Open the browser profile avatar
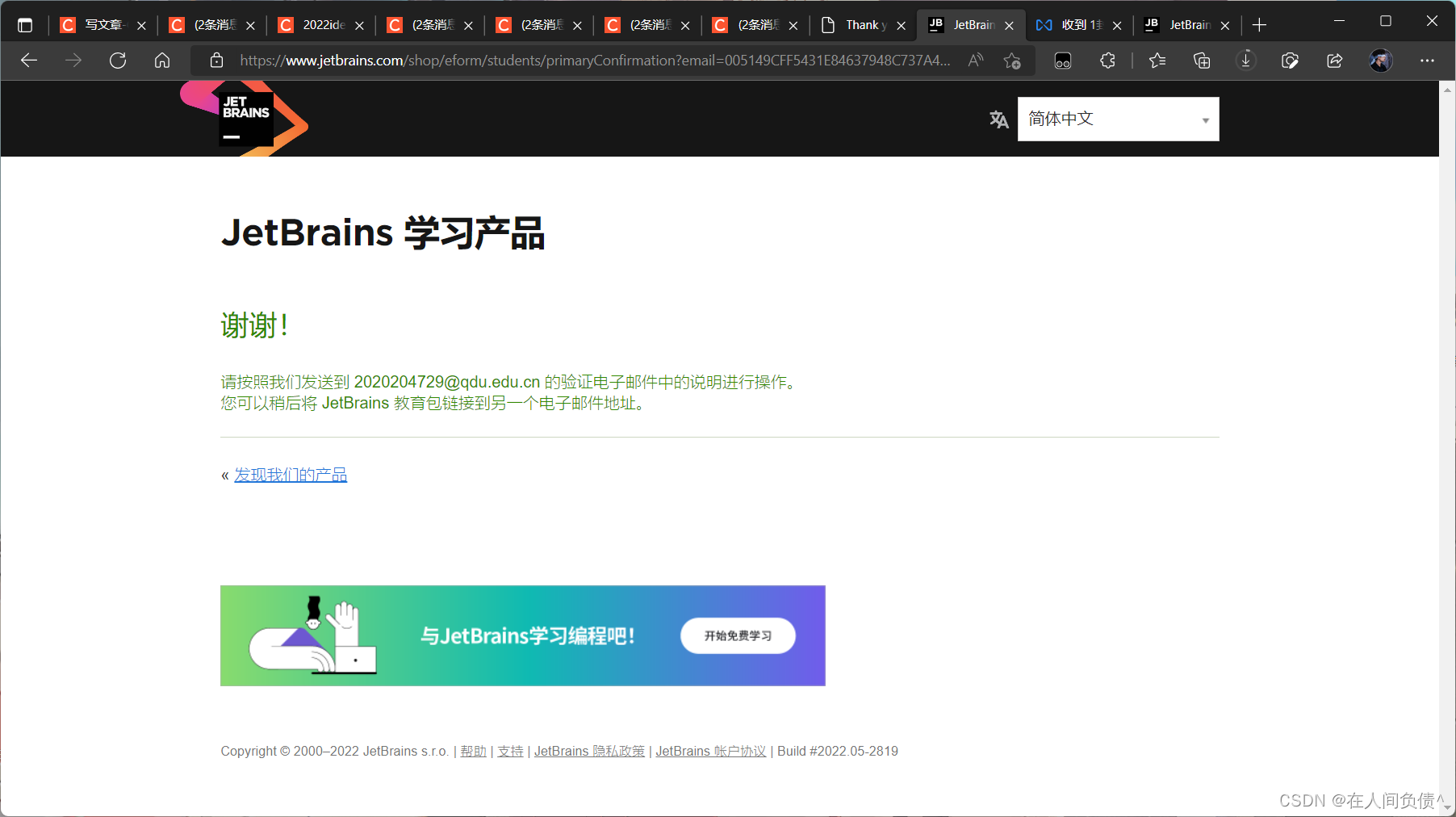Viewport: 1456px width, 817px height. coord(1381,61)
